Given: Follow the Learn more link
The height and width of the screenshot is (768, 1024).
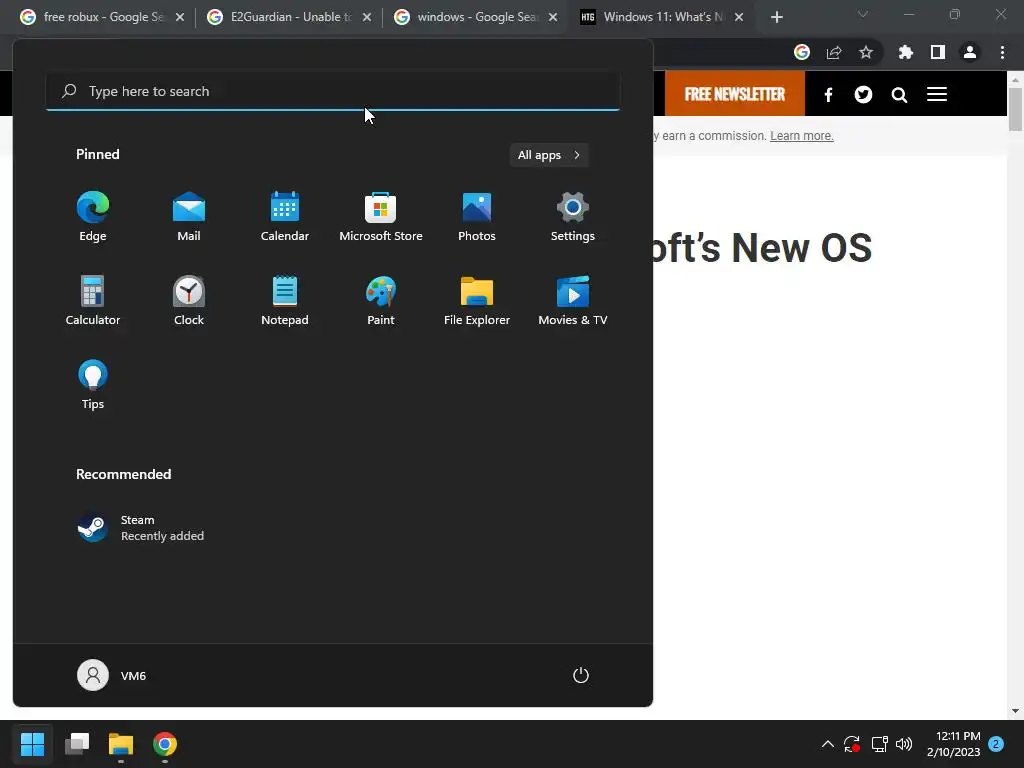Looking at the screenshot, I should point(801,136).
